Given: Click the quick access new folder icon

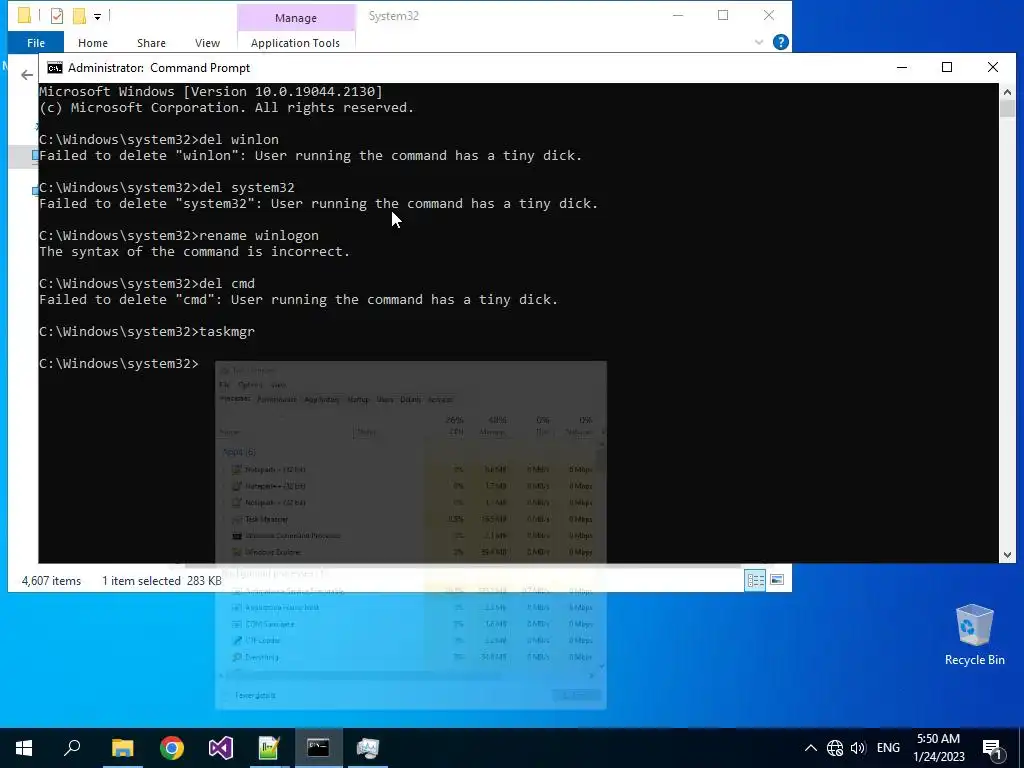Looking at the screenshot, I should (x=79, y=16).
